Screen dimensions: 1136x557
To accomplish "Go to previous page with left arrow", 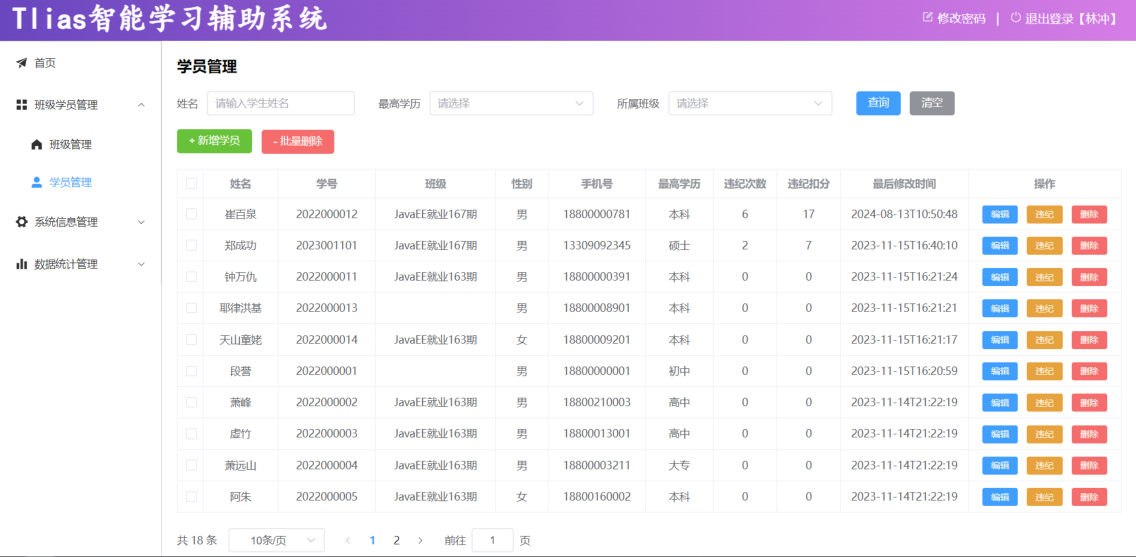I will tap(348, 540).
